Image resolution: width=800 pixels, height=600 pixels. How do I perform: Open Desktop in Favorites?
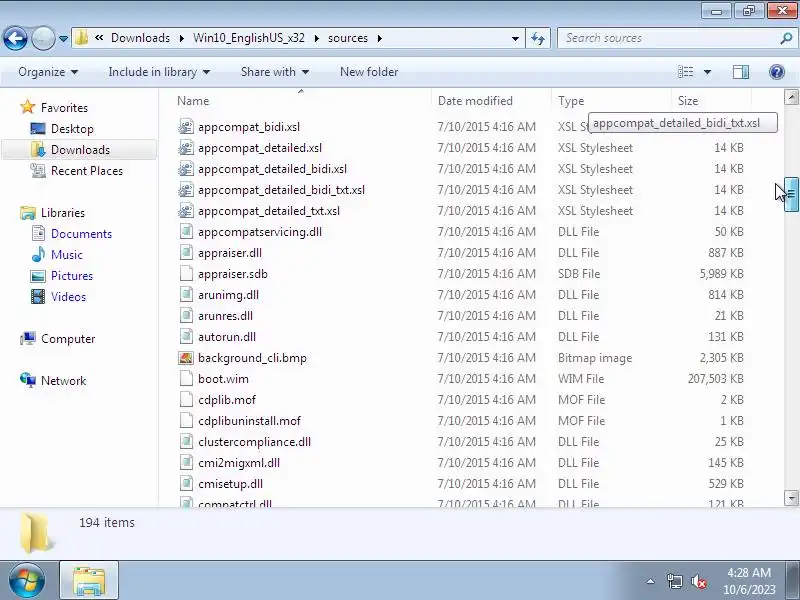coord(72,129)
